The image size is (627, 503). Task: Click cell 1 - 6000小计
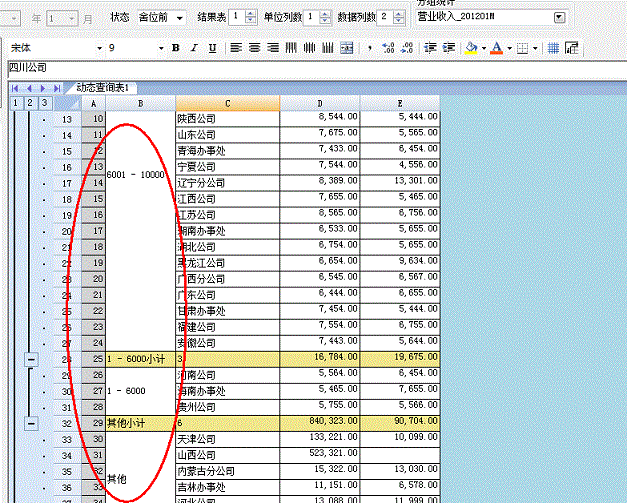click(140, 359)
